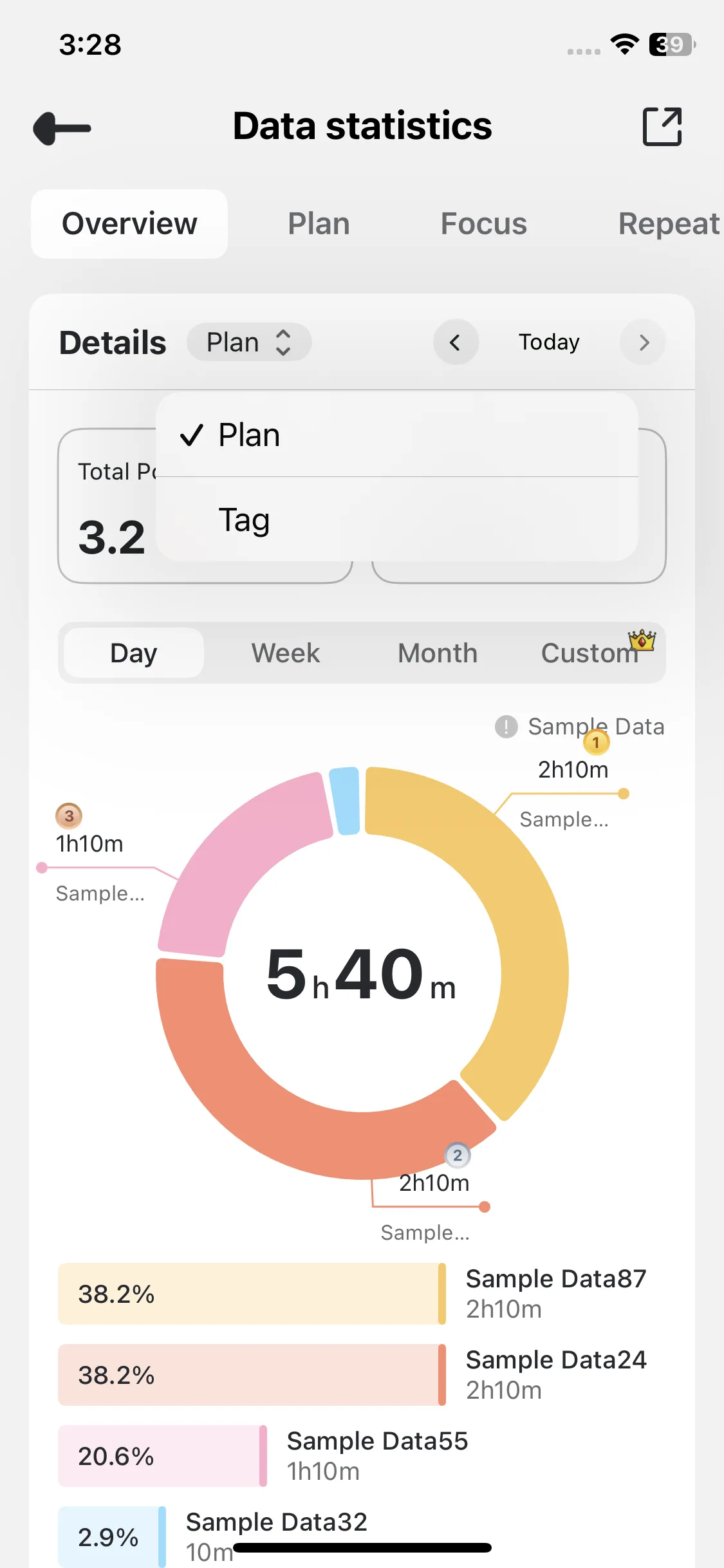Open the Plan details dropdown
Viewport: 724px width, 1568px height.
point(248,342)
